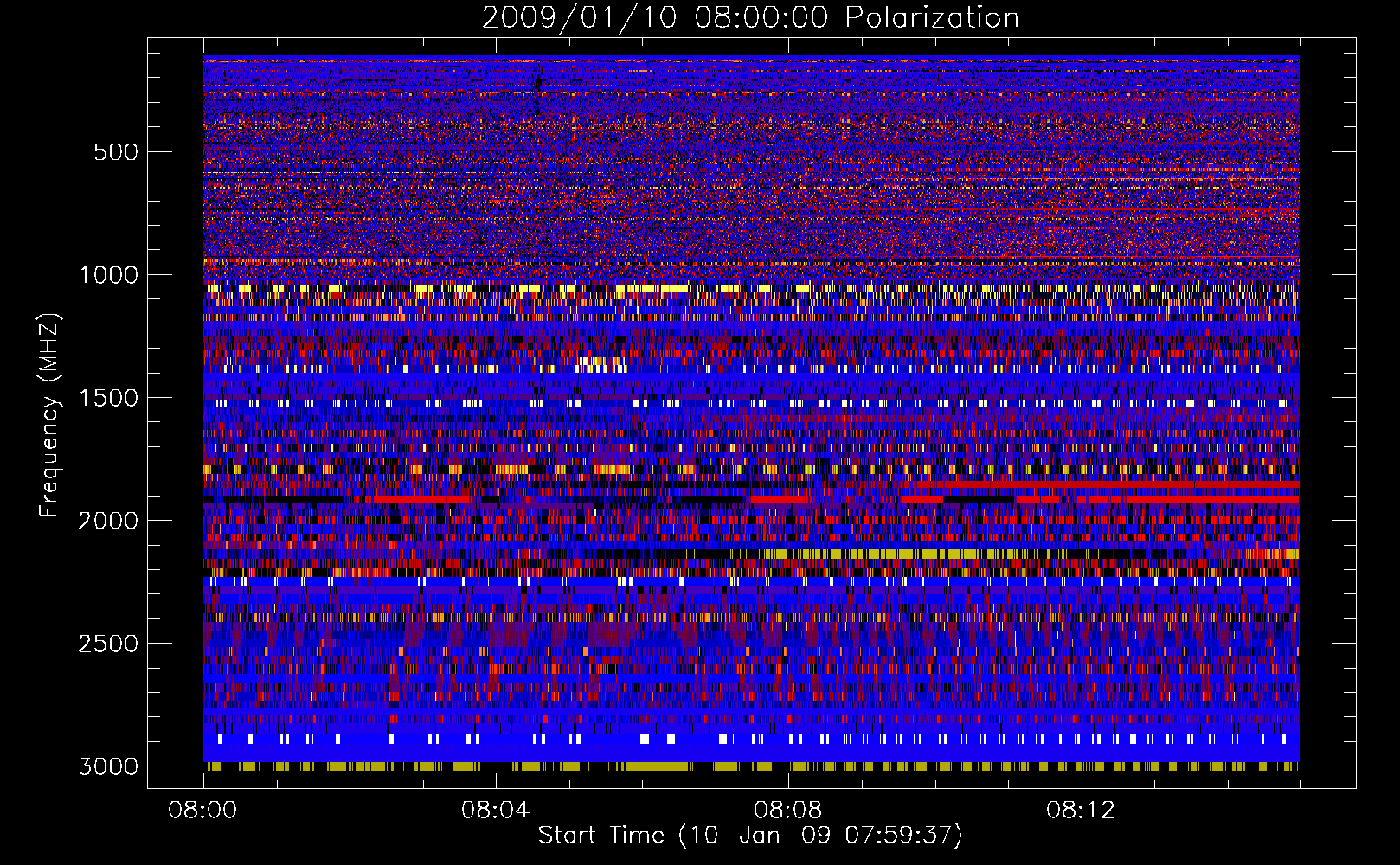Viewport: 1400px width, 865px height.
Task: Click the 'Frequency (MHZ)' axis label
Action: pyautogui.click(x=49, y=416)
